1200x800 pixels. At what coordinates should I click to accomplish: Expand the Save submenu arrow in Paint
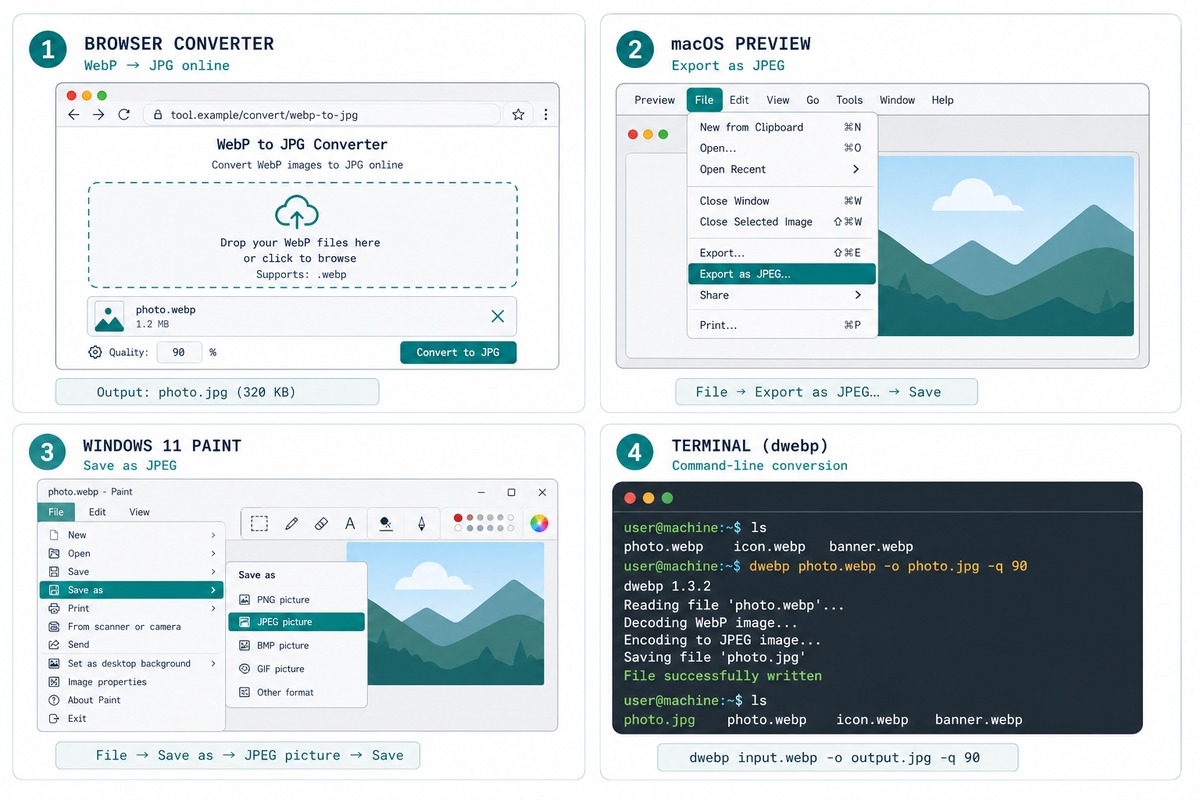coord(213,571)
